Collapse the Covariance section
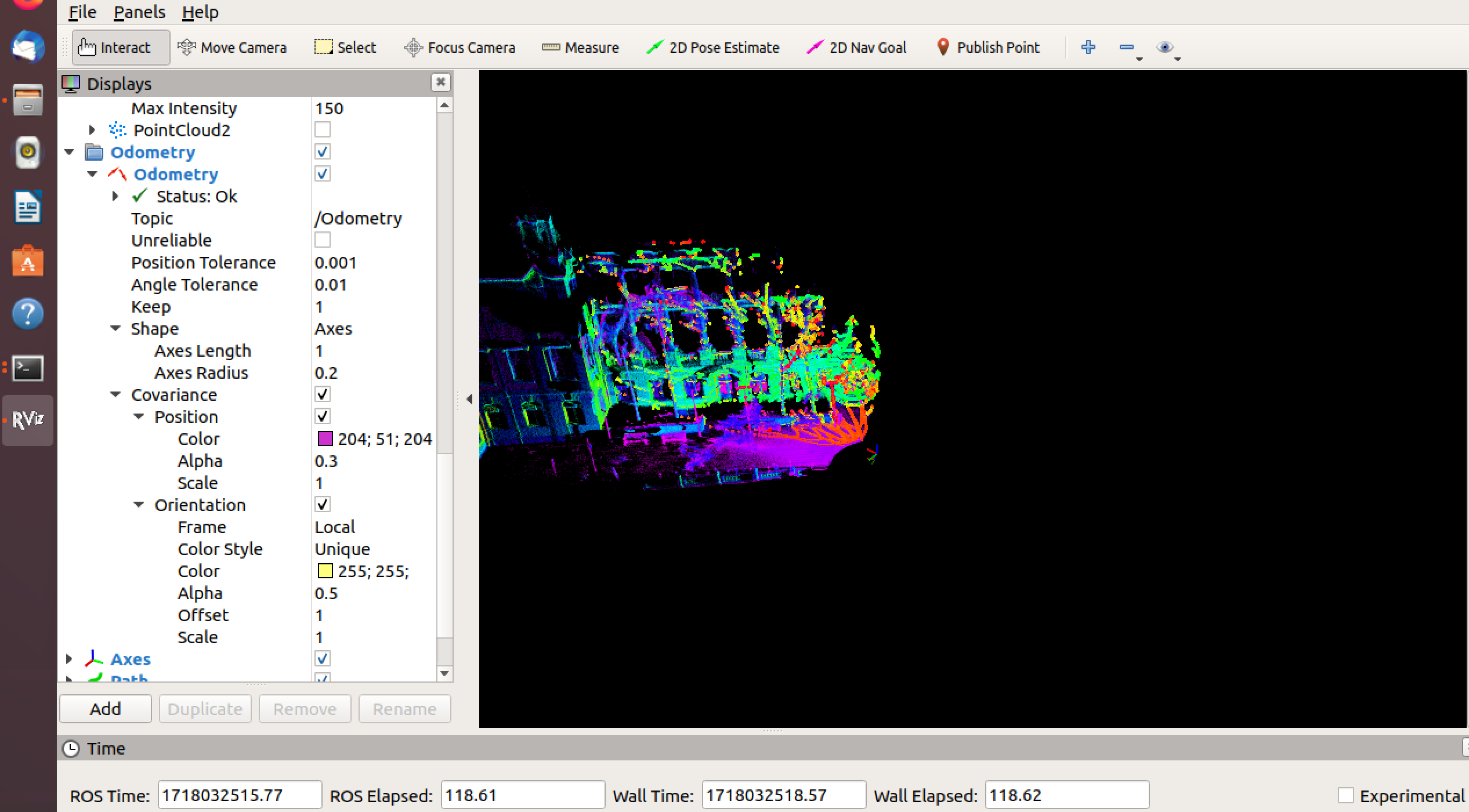 (x=115, y=395)
